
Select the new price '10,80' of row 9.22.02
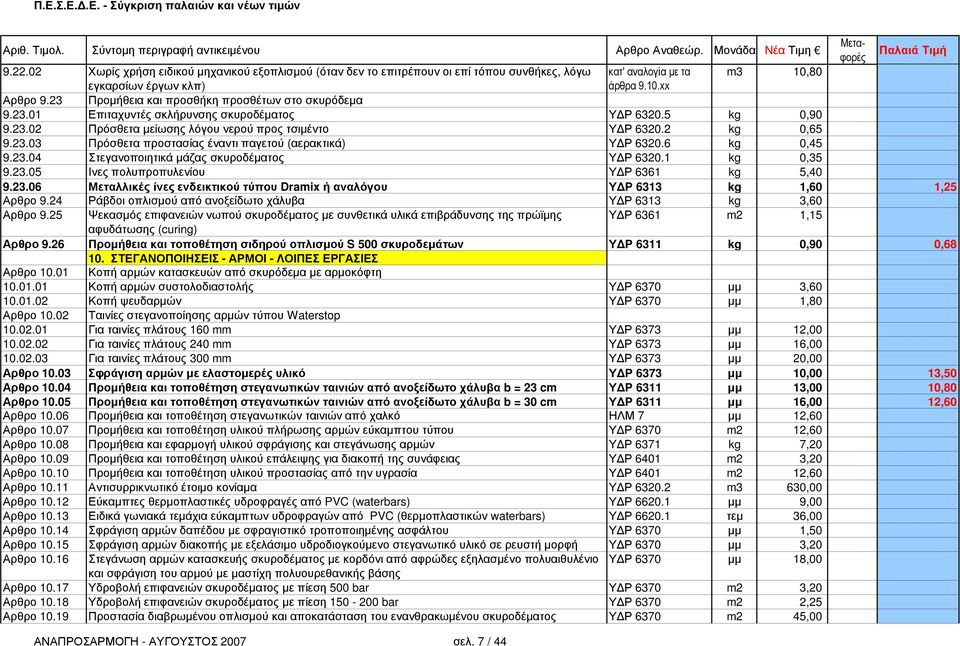808,72
